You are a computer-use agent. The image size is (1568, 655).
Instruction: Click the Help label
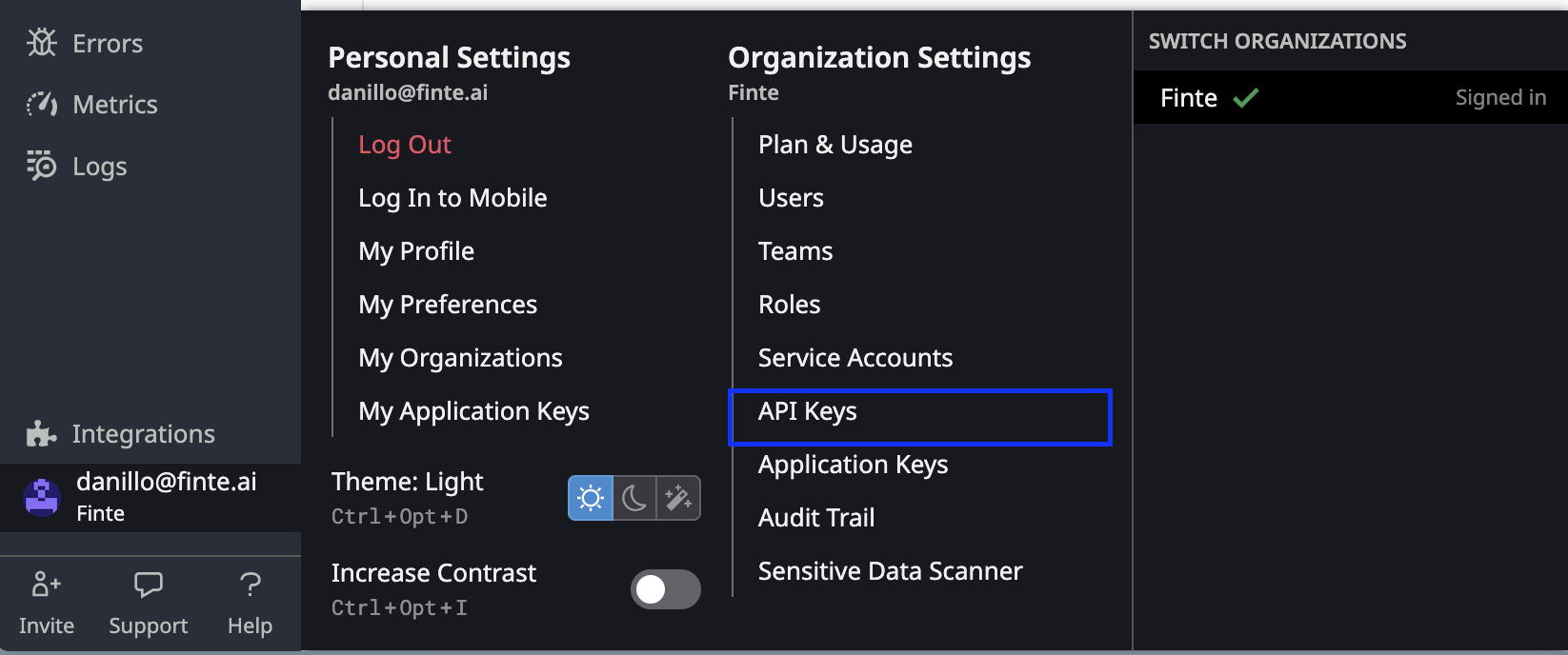251,625
